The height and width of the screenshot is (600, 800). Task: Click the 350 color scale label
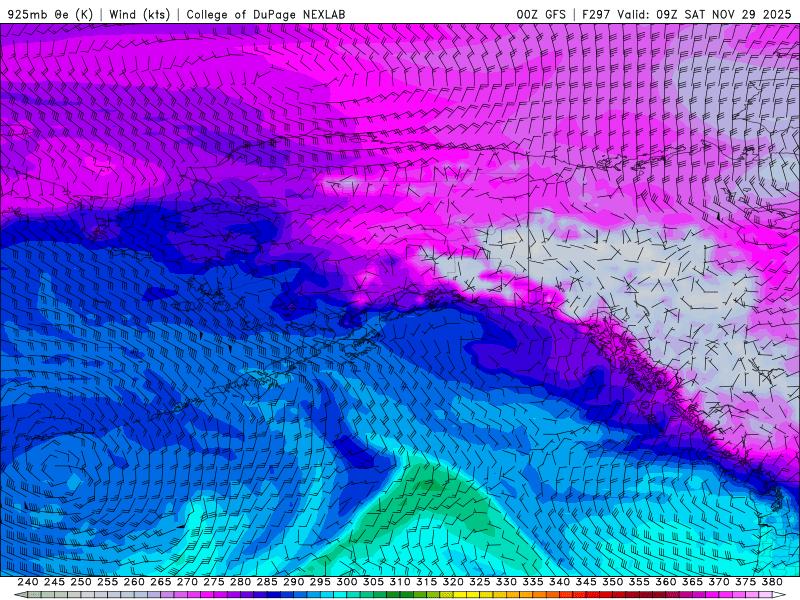coord(612,582)
